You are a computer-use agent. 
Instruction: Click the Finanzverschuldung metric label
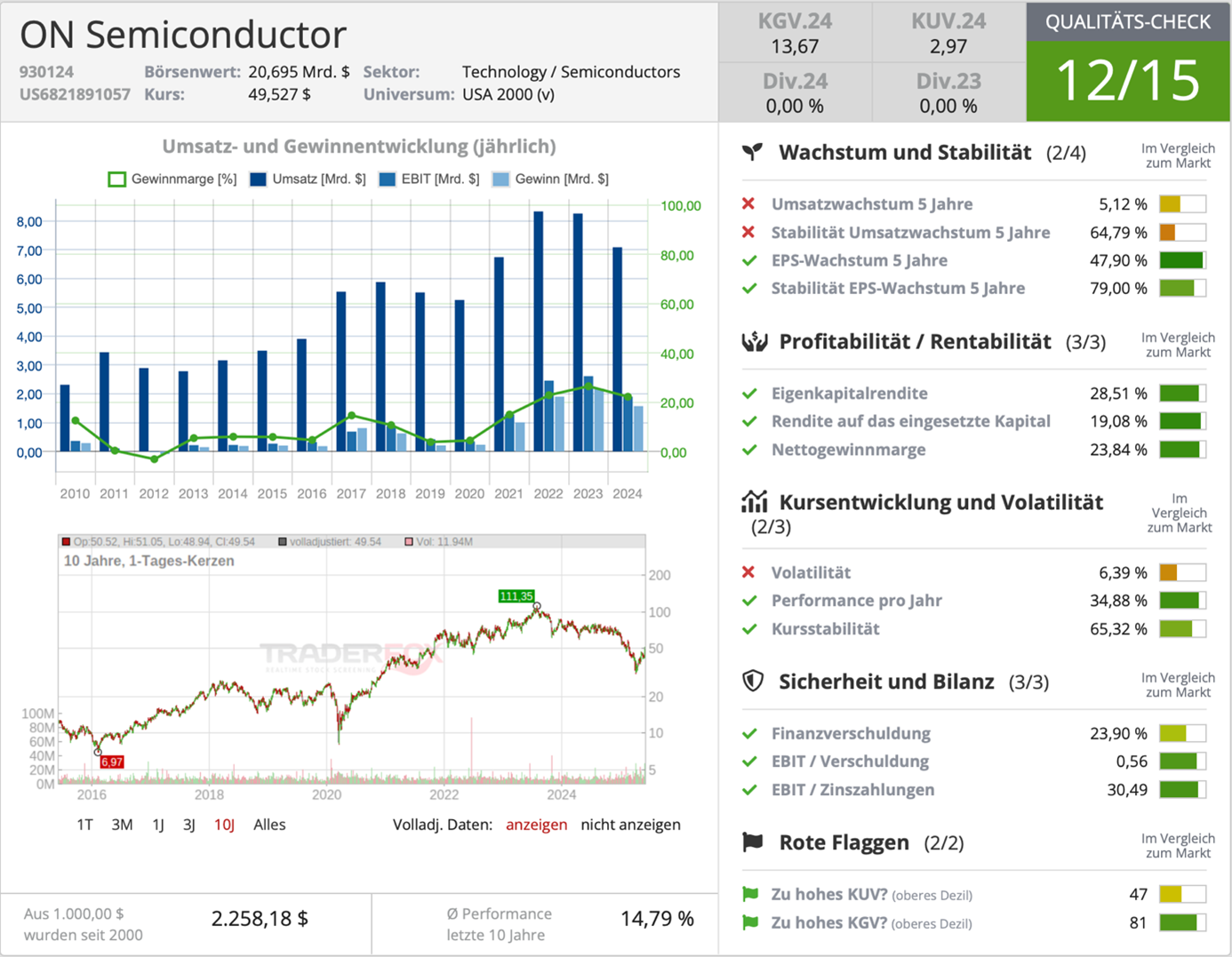pos(851,733)
